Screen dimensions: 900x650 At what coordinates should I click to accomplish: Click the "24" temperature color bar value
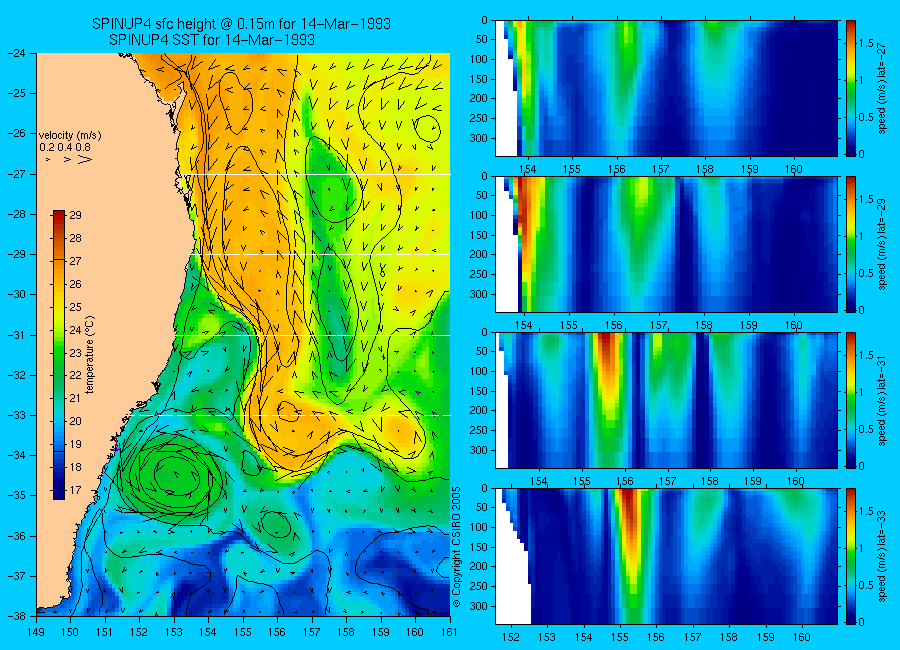tap(76, 330)
